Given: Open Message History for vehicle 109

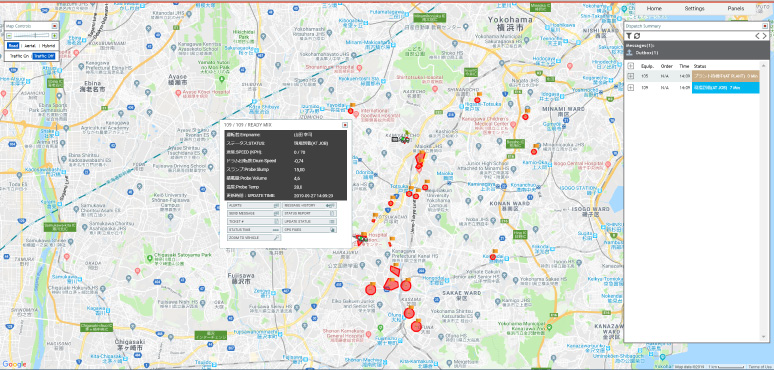Looking at the screenshot, I should (x=310, y=205).
